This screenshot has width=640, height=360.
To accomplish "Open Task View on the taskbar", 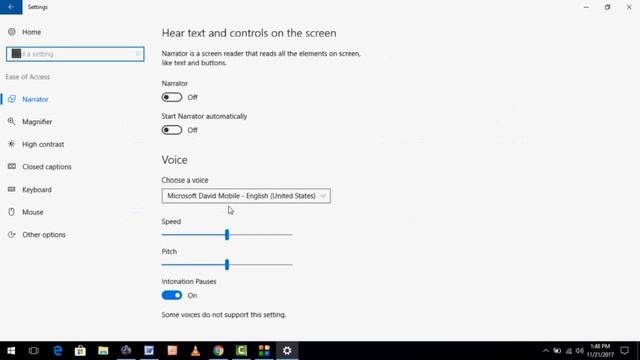I will pyautogui.click(x=33, y=351).
